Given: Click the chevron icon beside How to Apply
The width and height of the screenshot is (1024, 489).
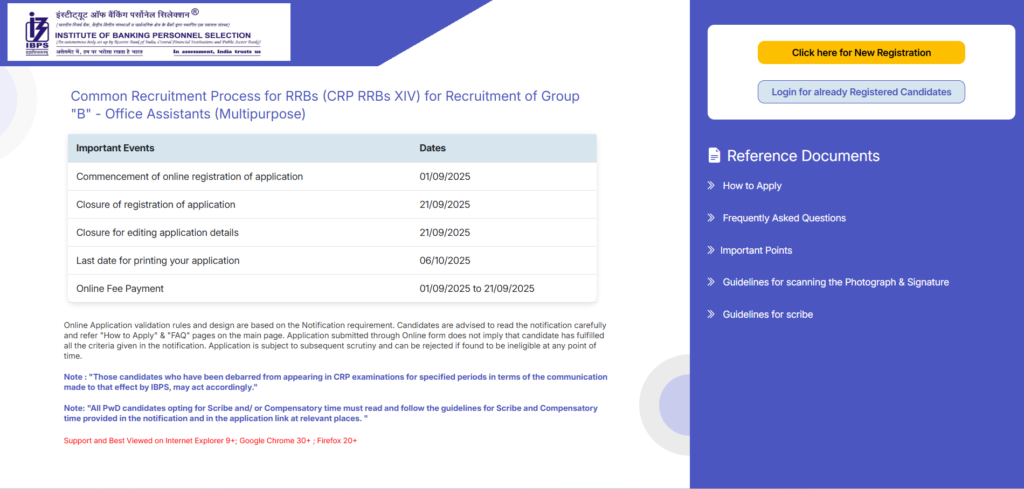Looking at the screenshot, I should pos(711,185).
